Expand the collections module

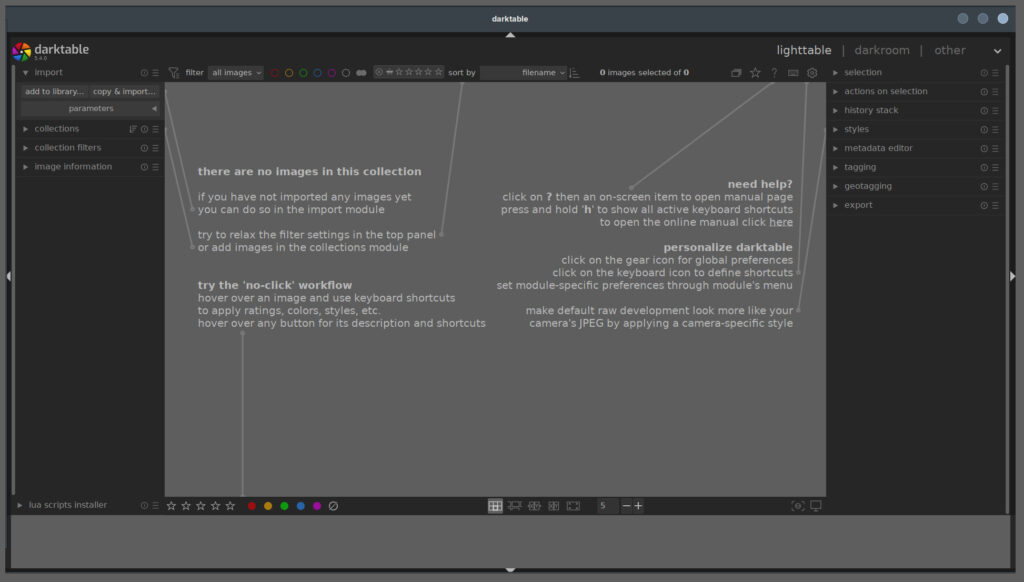pos(56,129)
